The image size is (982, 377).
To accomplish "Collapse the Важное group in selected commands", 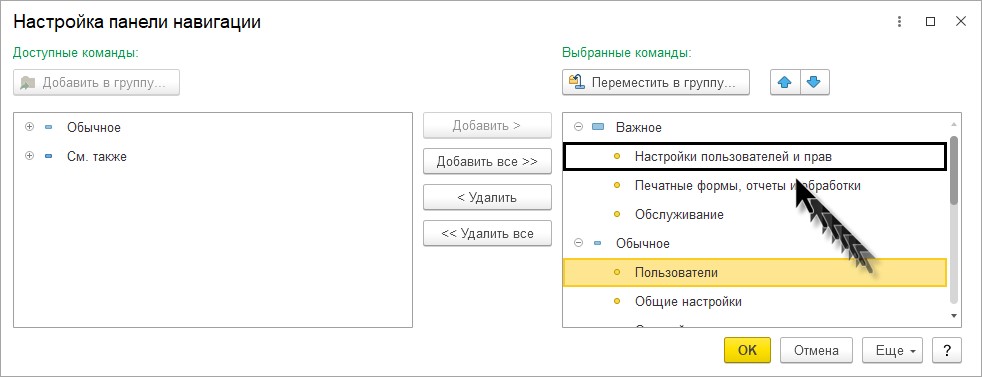I will point(579,127).
